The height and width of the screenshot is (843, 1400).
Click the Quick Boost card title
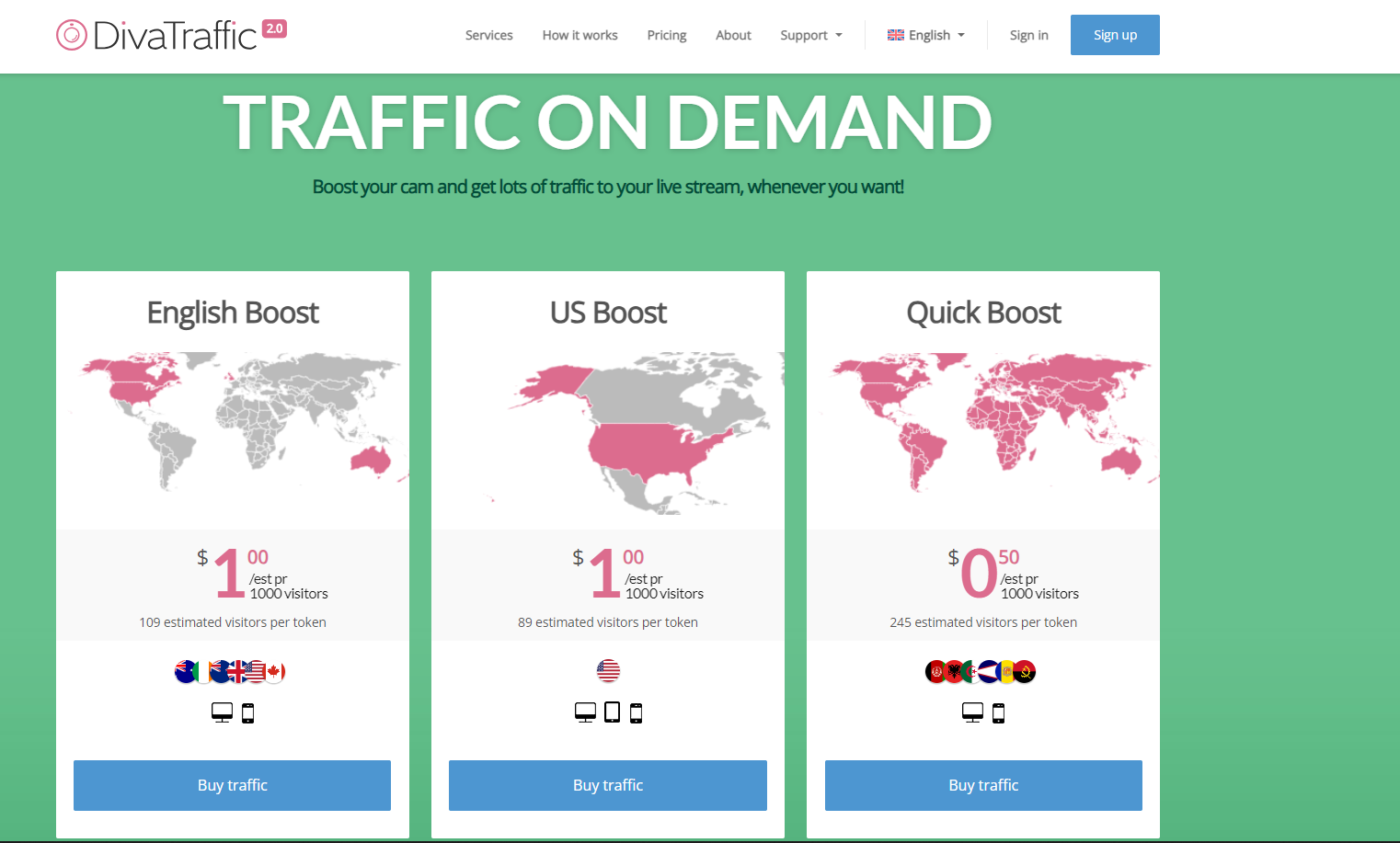tap(983, 313)
